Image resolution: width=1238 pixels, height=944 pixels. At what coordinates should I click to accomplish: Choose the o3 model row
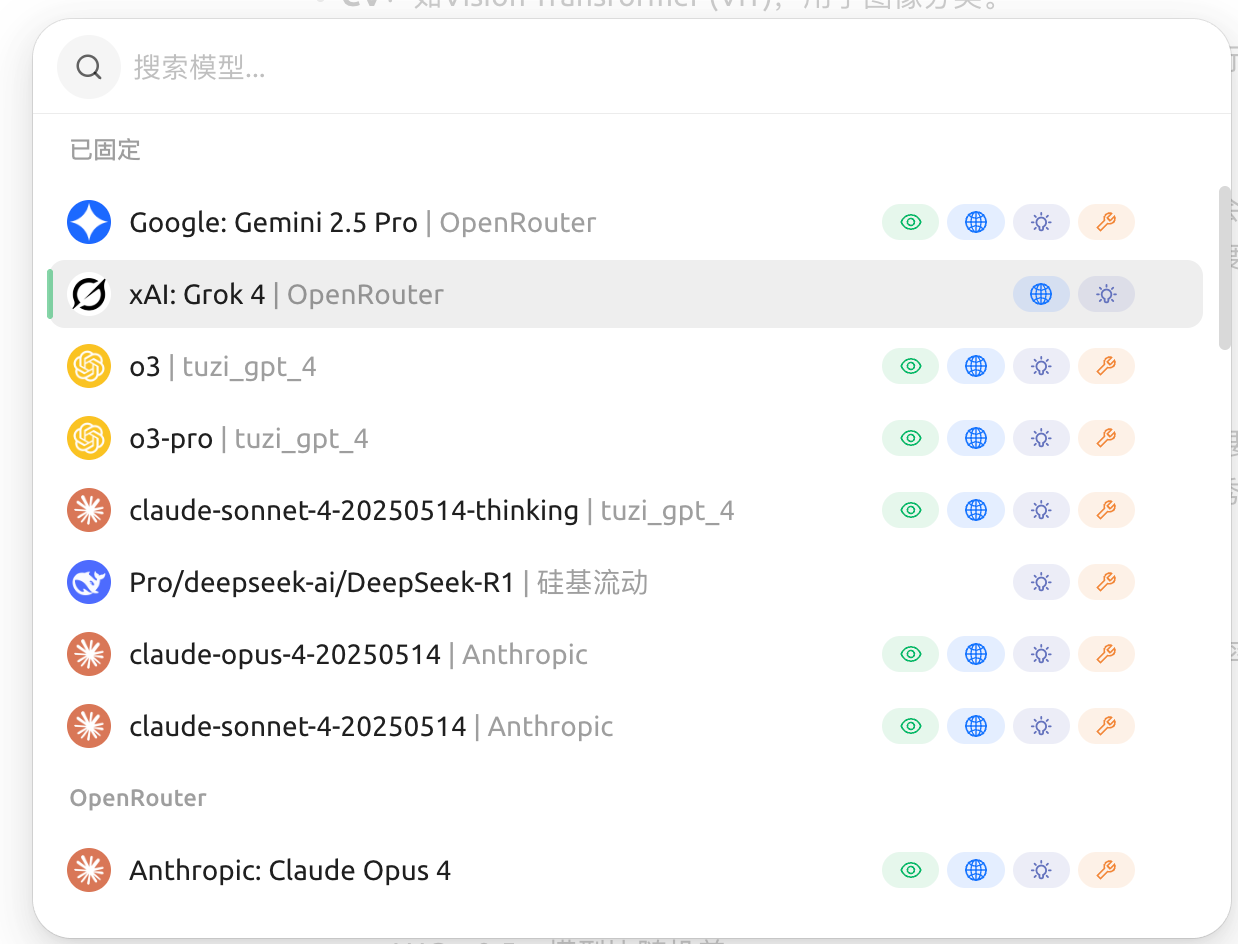[625, 366]
